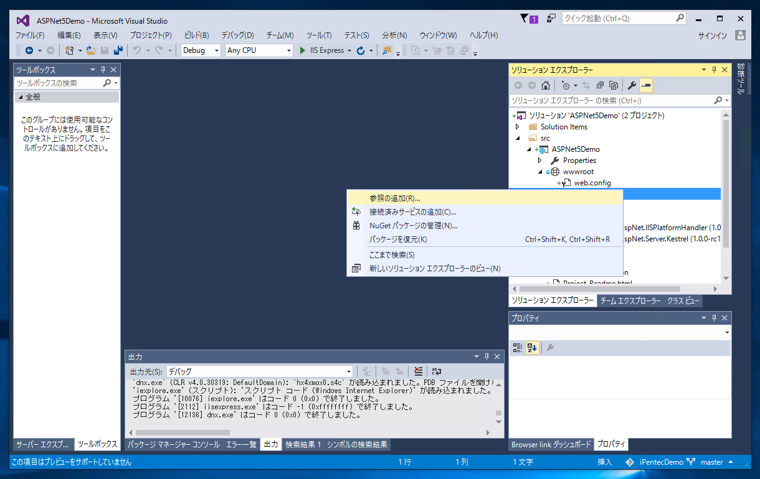The image size is (760, 479).
Task: Open the Solution Explorer window position dropdown arrow
Action: click(704, 70)
